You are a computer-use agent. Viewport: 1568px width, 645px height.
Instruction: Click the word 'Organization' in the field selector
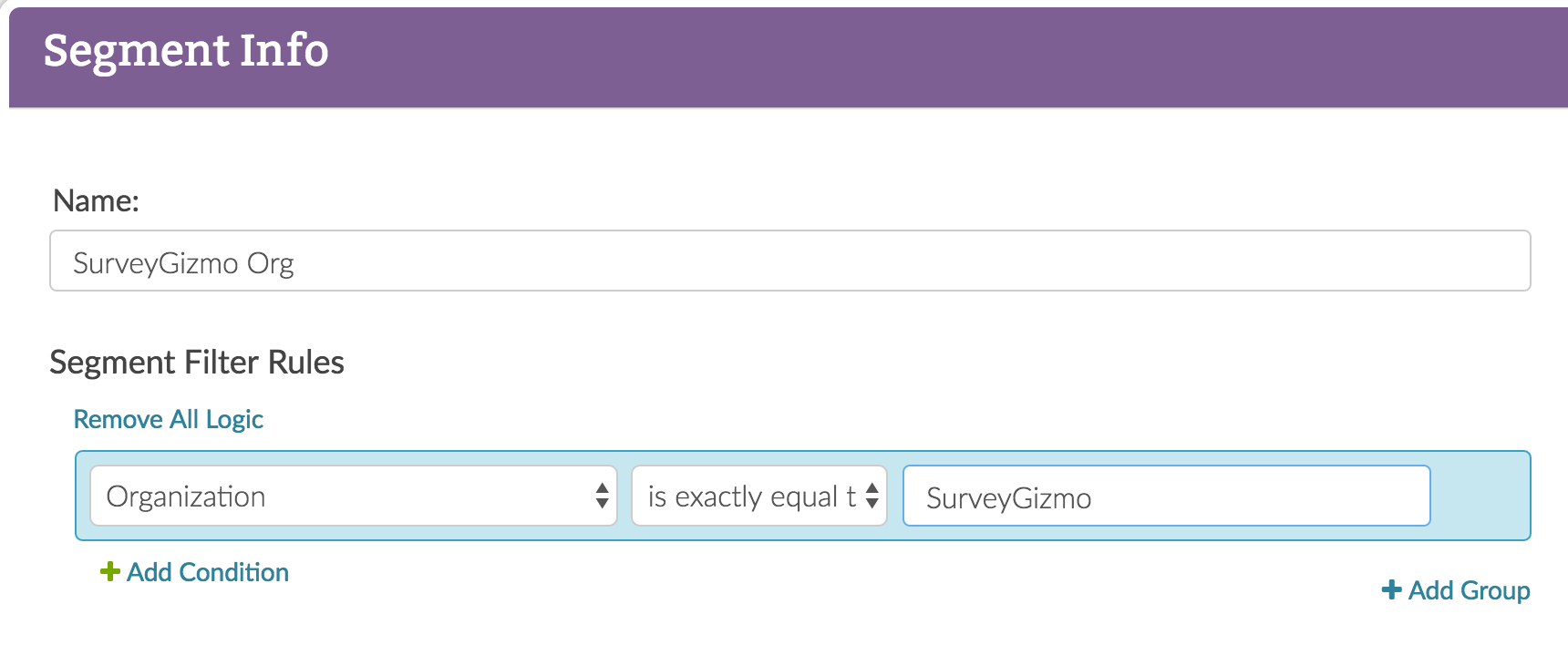tap(186, 497)
